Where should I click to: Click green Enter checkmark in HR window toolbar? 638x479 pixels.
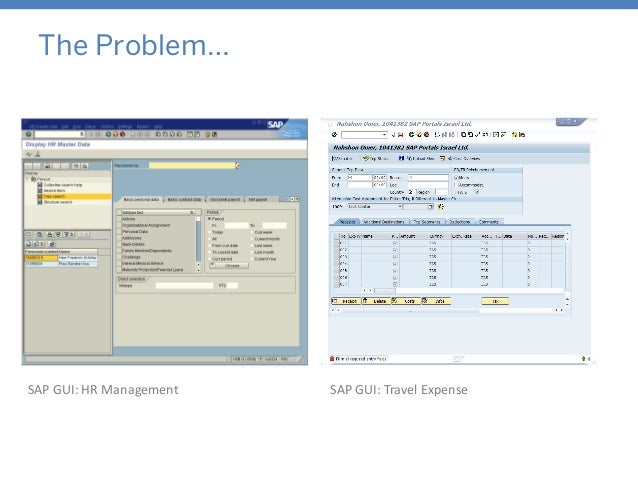28,134
